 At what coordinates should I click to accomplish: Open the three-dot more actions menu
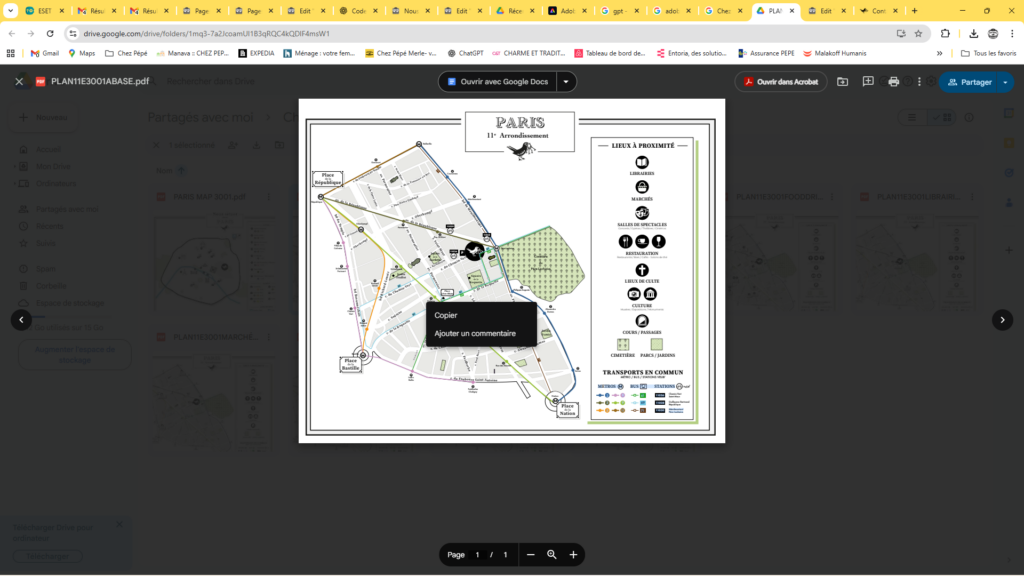[919, 82]
